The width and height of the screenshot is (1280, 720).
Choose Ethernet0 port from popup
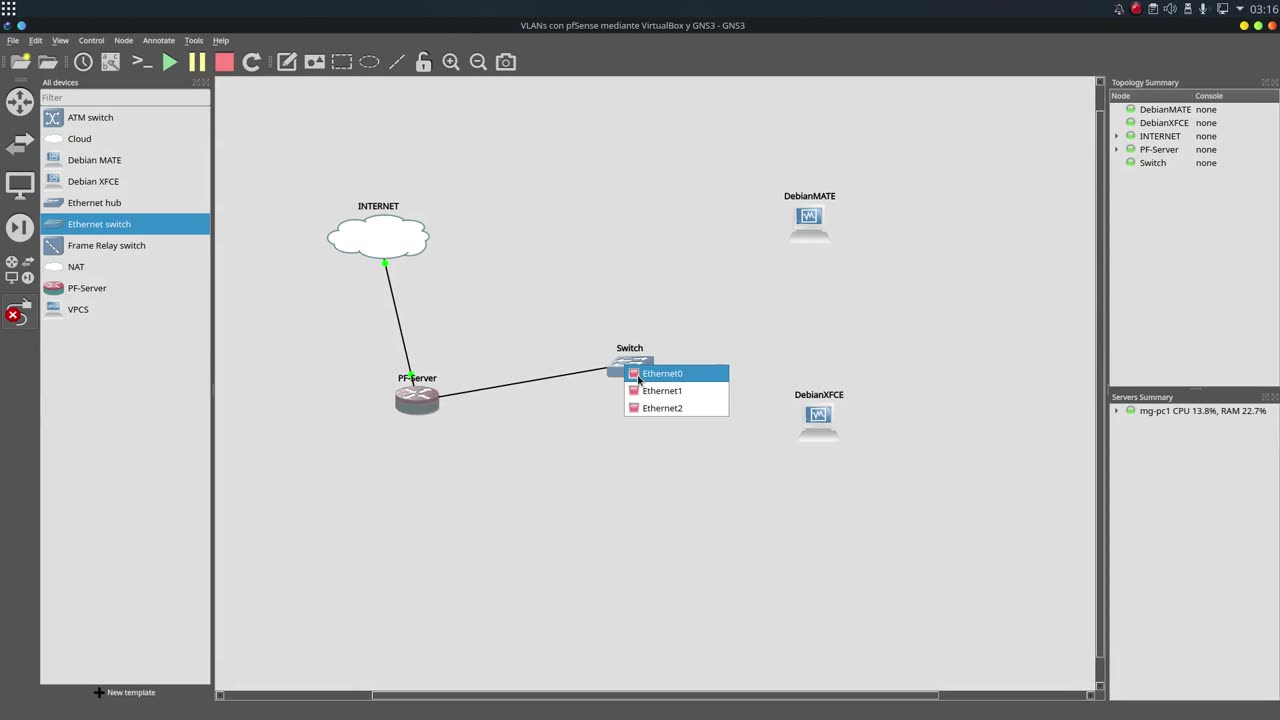tap(677, 373)
